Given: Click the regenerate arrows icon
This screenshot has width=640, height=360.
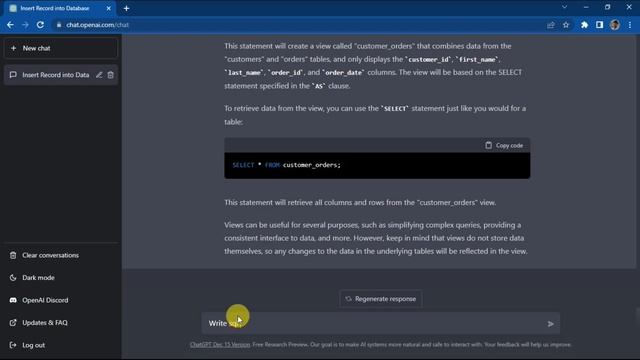Looking at the screenshot, I should tap(348, 299).
